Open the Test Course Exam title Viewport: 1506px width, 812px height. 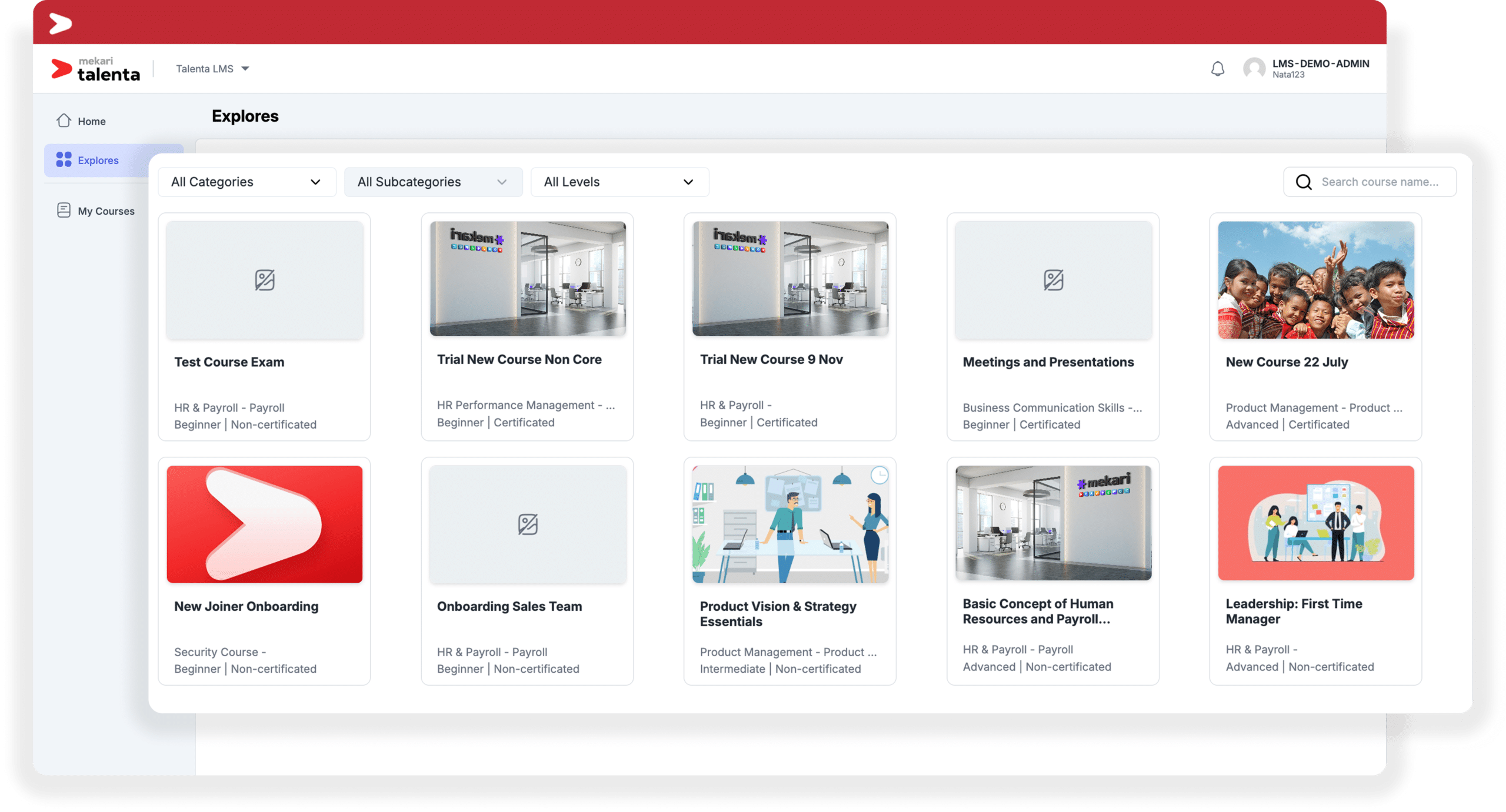229,362
